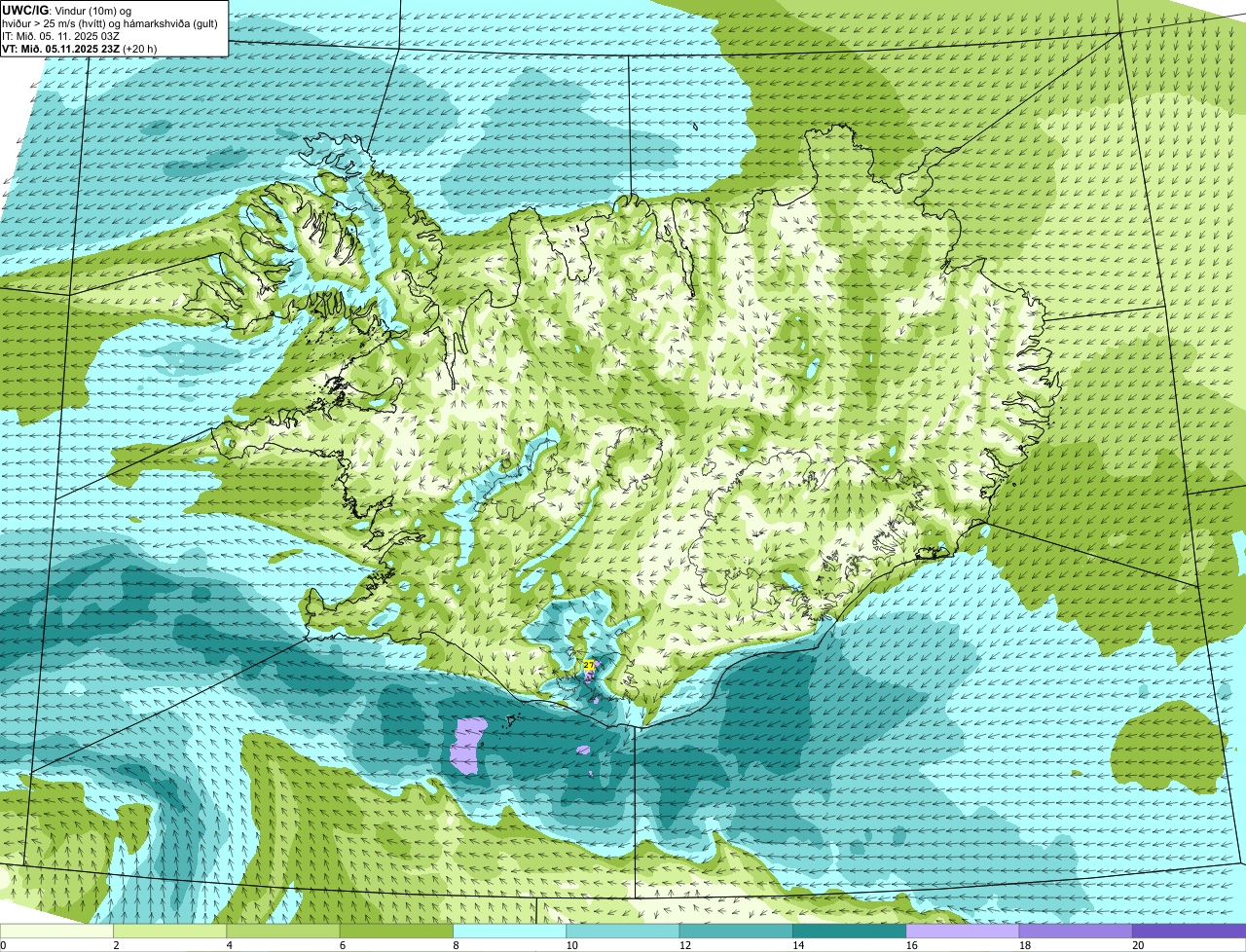Choose the 14–16 m/s dark teal legend swatch
This screenshot has width=1246, height=952.
pos(850,931)
